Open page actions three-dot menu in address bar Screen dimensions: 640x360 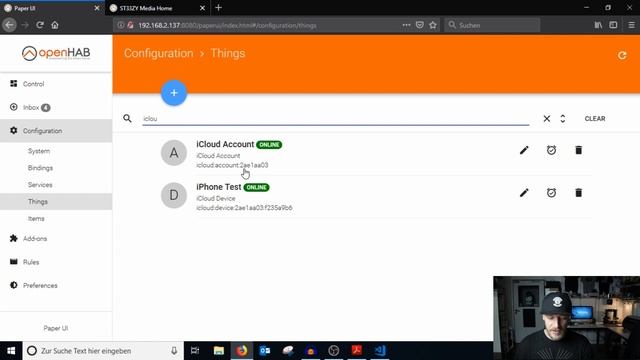click(406, 25)
